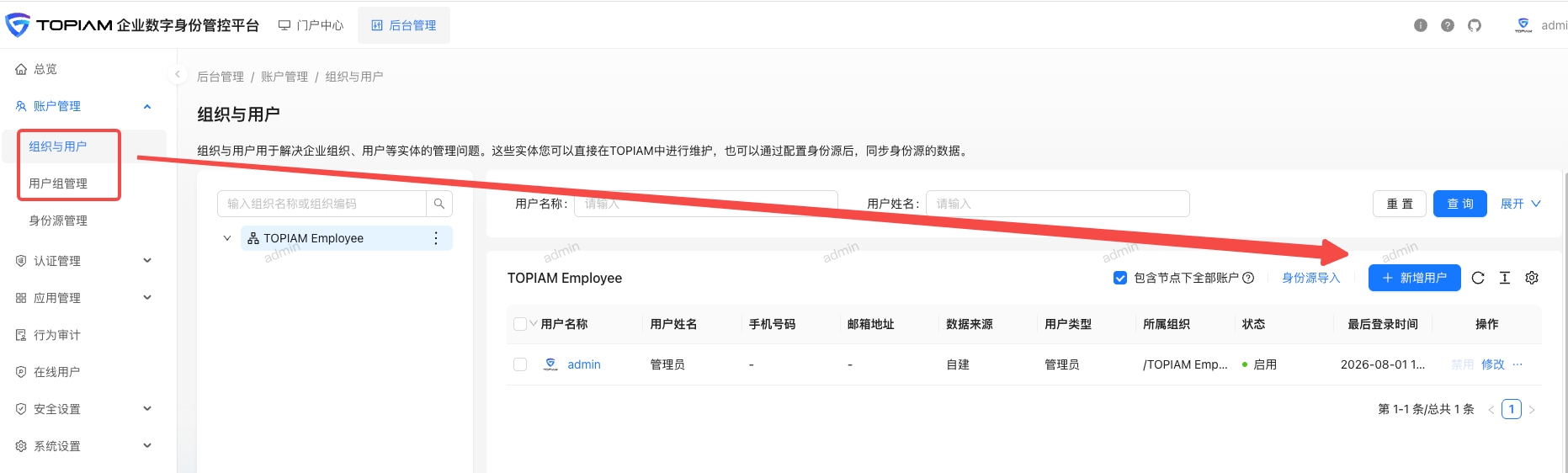
Task: Click page number 1 in pagination
Action: point(1512,410)
